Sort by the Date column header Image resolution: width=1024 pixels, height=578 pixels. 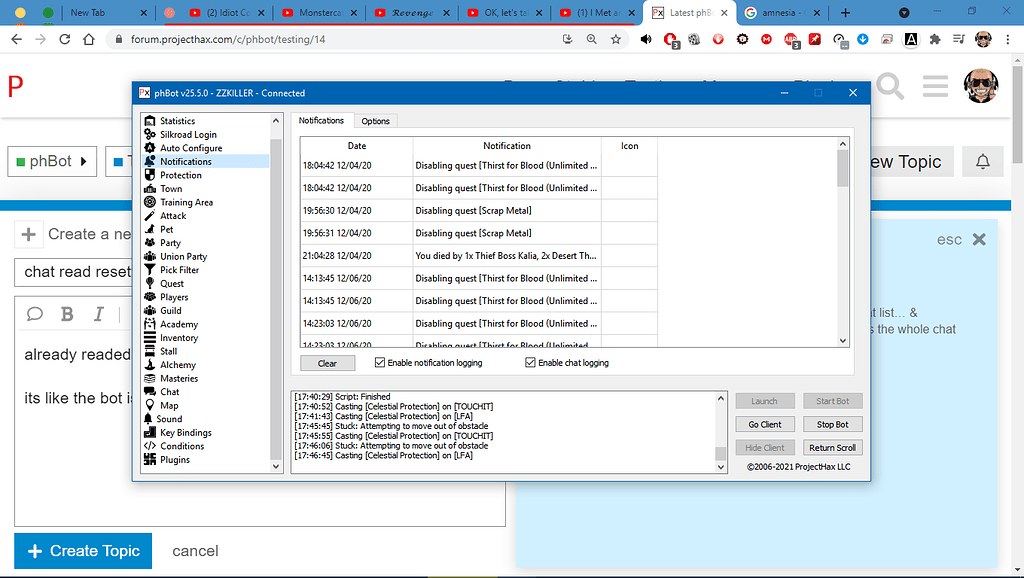click(x=357, y=146)
